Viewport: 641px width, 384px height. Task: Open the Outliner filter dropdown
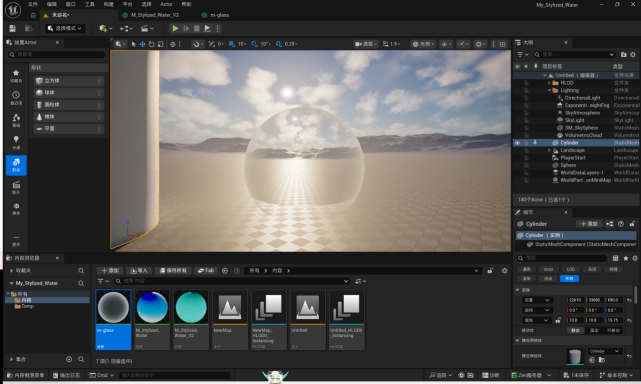pos(522,54)
